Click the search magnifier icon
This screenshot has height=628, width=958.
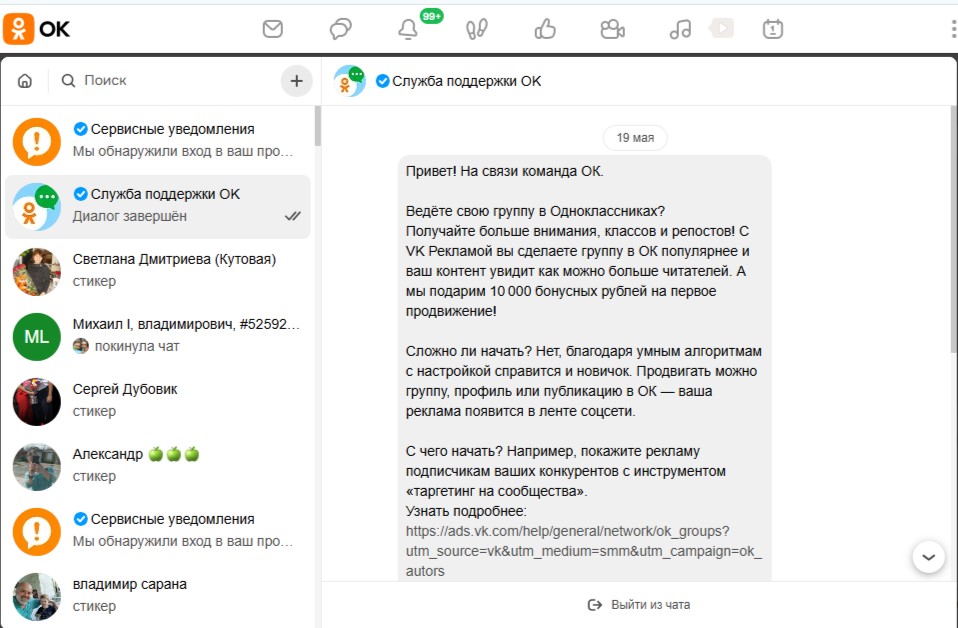pyautogui.click(x=68, y=81)
